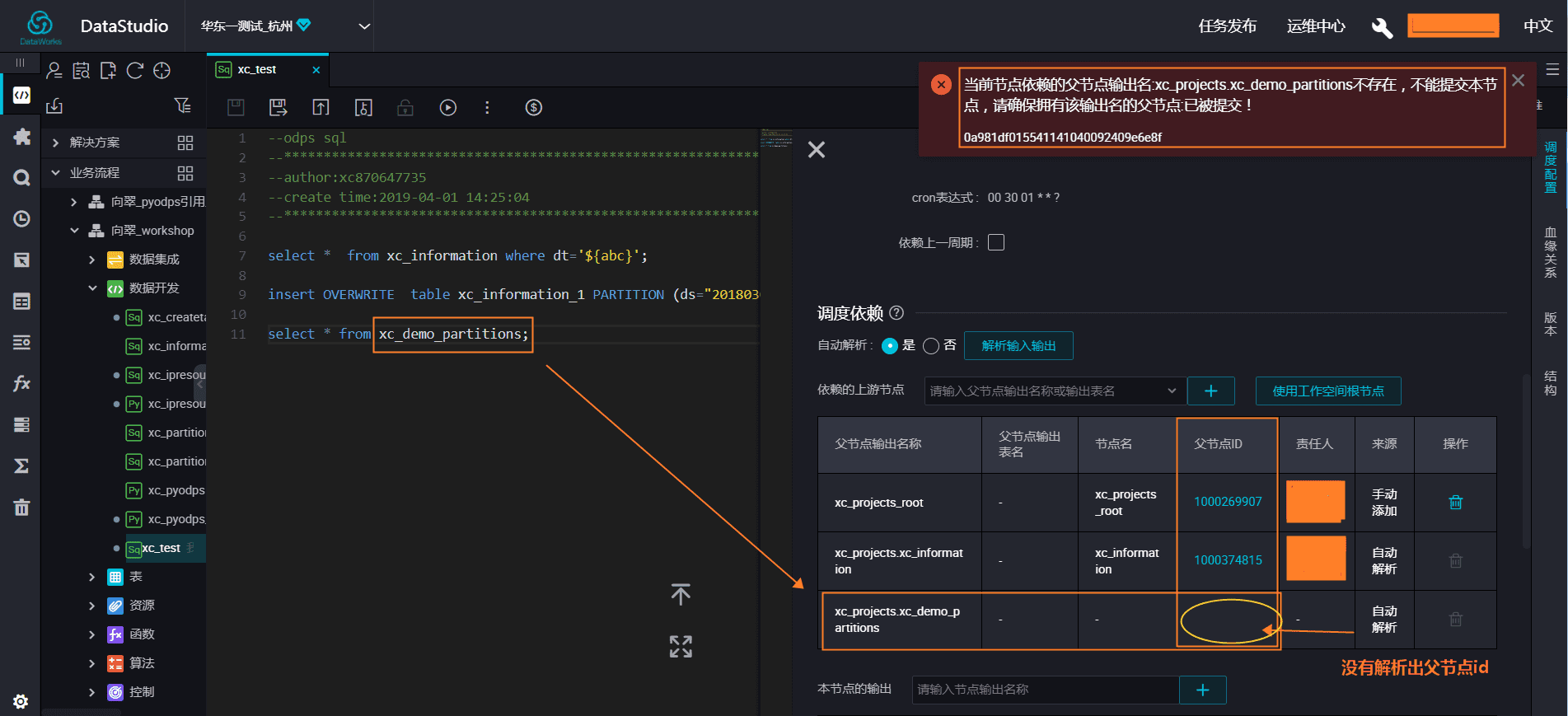Image resolution: width=1568 pixels, height=716 pixels.
Task: Open the 版本 side tab
Action: tap(1551, 324)
